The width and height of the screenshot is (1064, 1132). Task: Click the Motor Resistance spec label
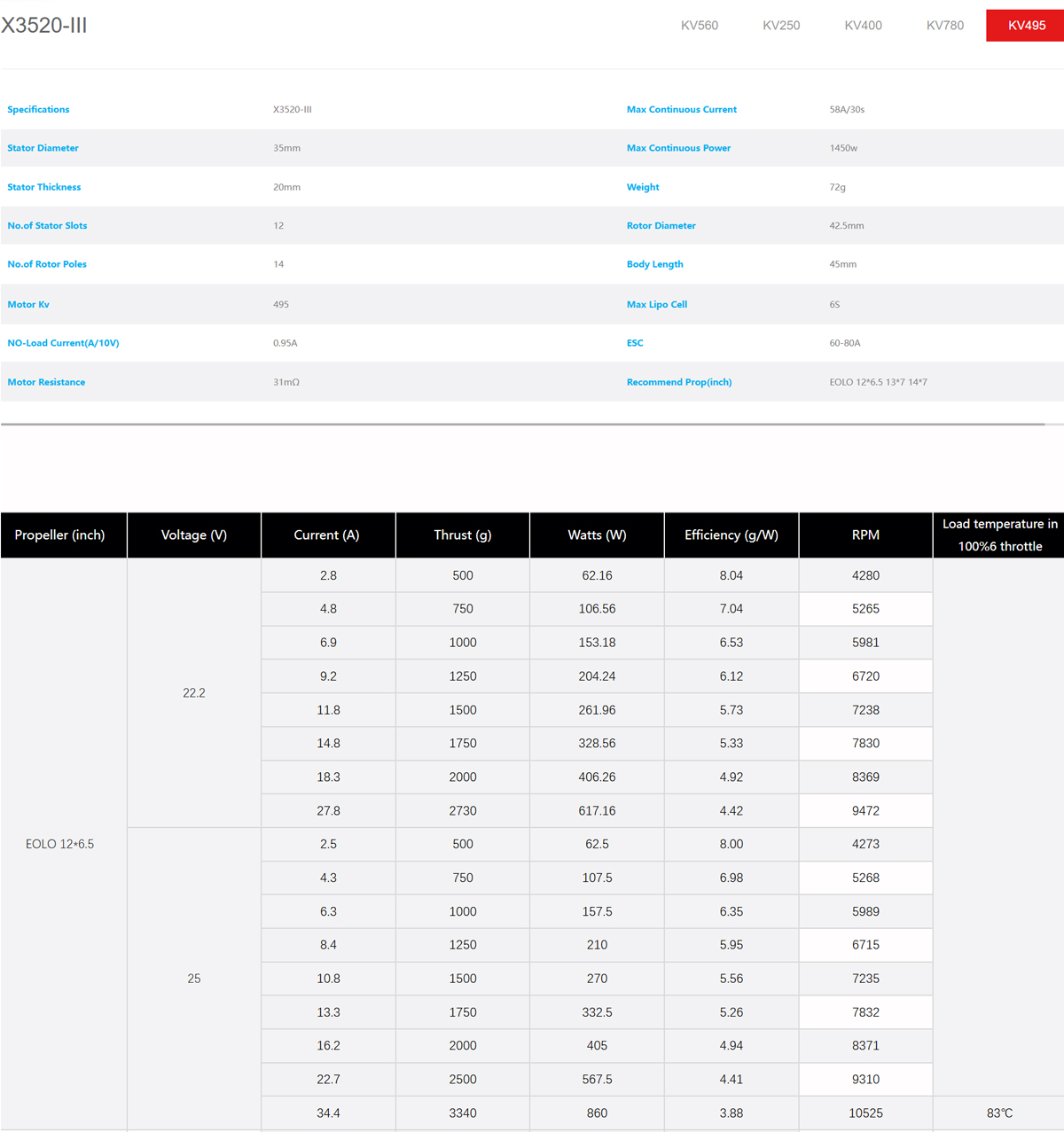(x=46, y=382)
